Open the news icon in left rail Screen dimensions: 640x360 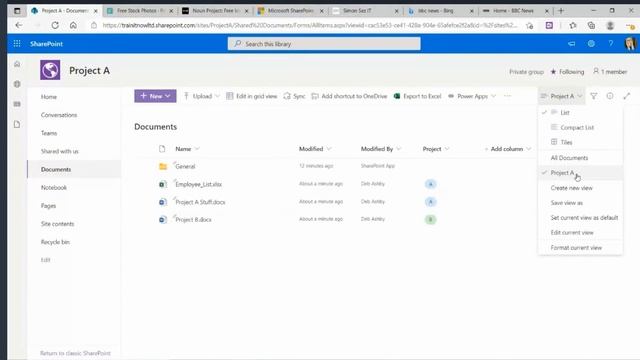click(x=17, y=104)
